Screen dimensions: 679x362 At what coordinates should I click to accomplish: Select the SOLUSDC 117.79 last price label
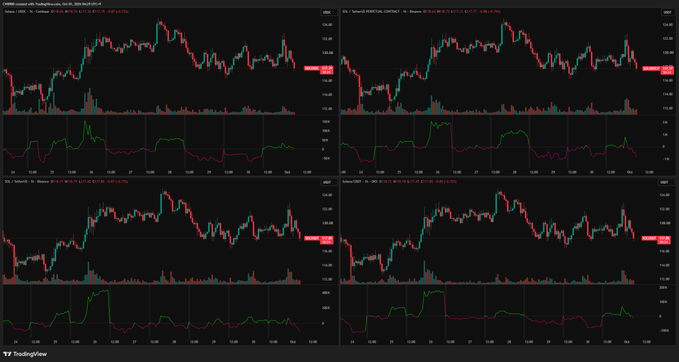(319, 70)
